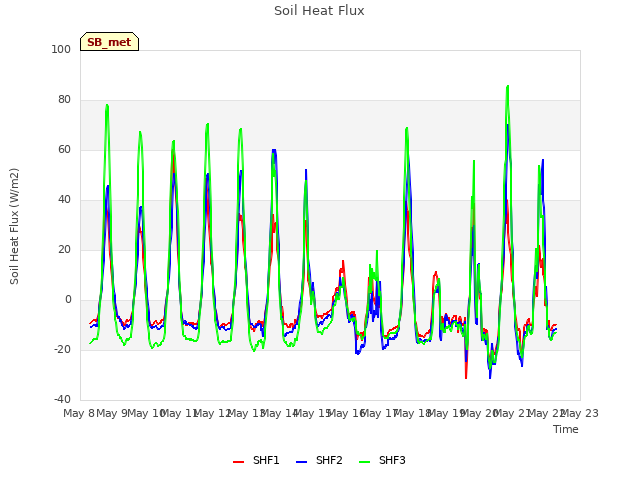Click the May 23 x-axis tick label

[x=580, y=413]
